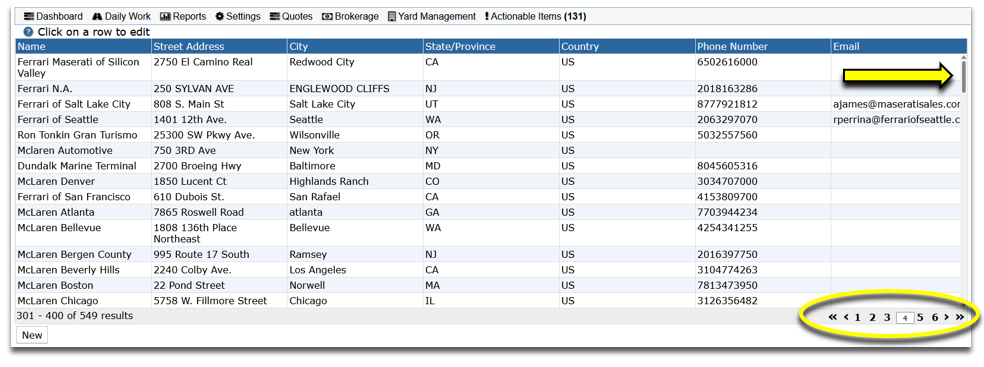Go to results page 1
The image size is (984, 367).
pos(857,317)
